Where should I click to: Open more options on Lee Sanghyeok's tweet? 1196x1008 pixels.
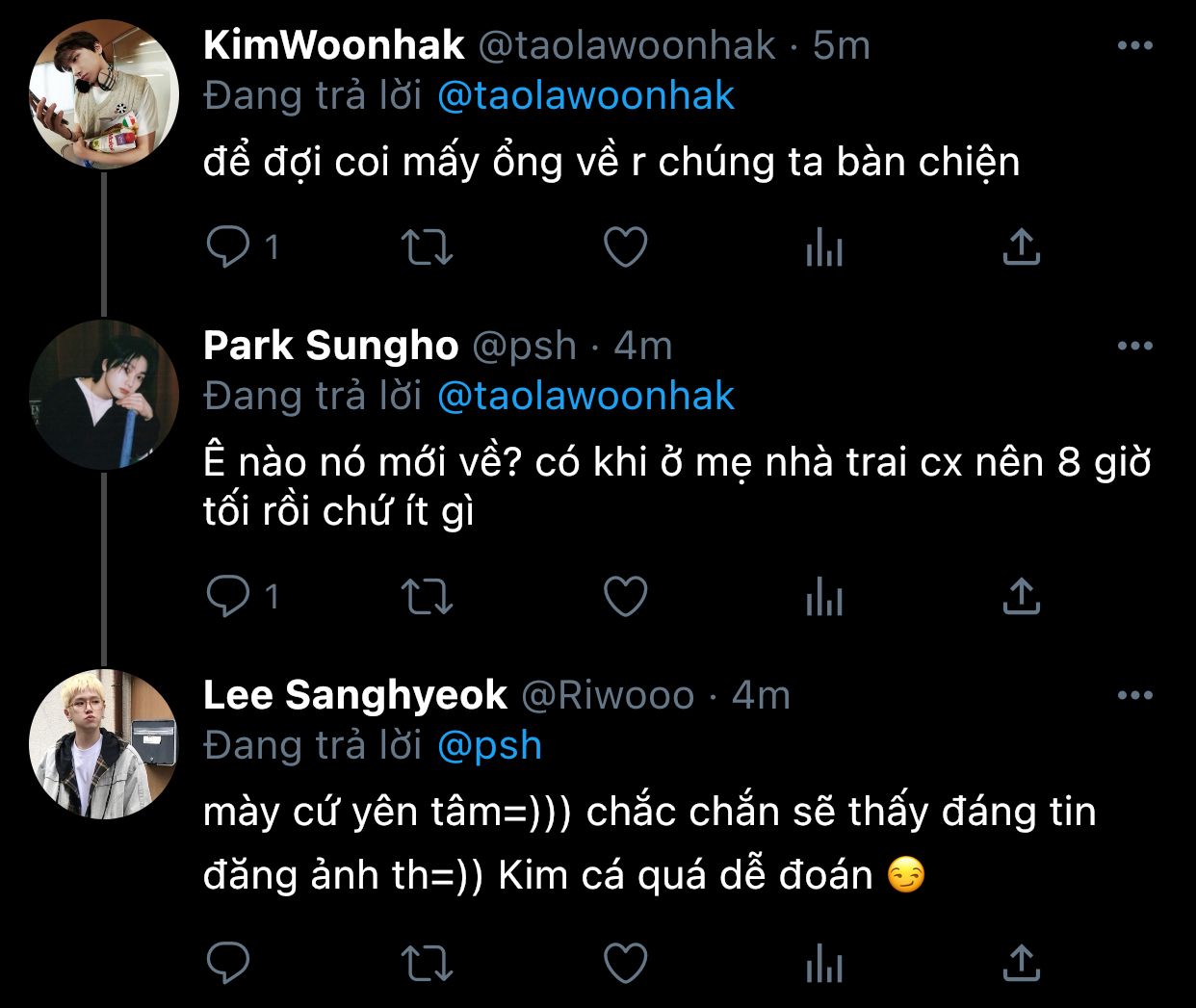point(1135,695)
